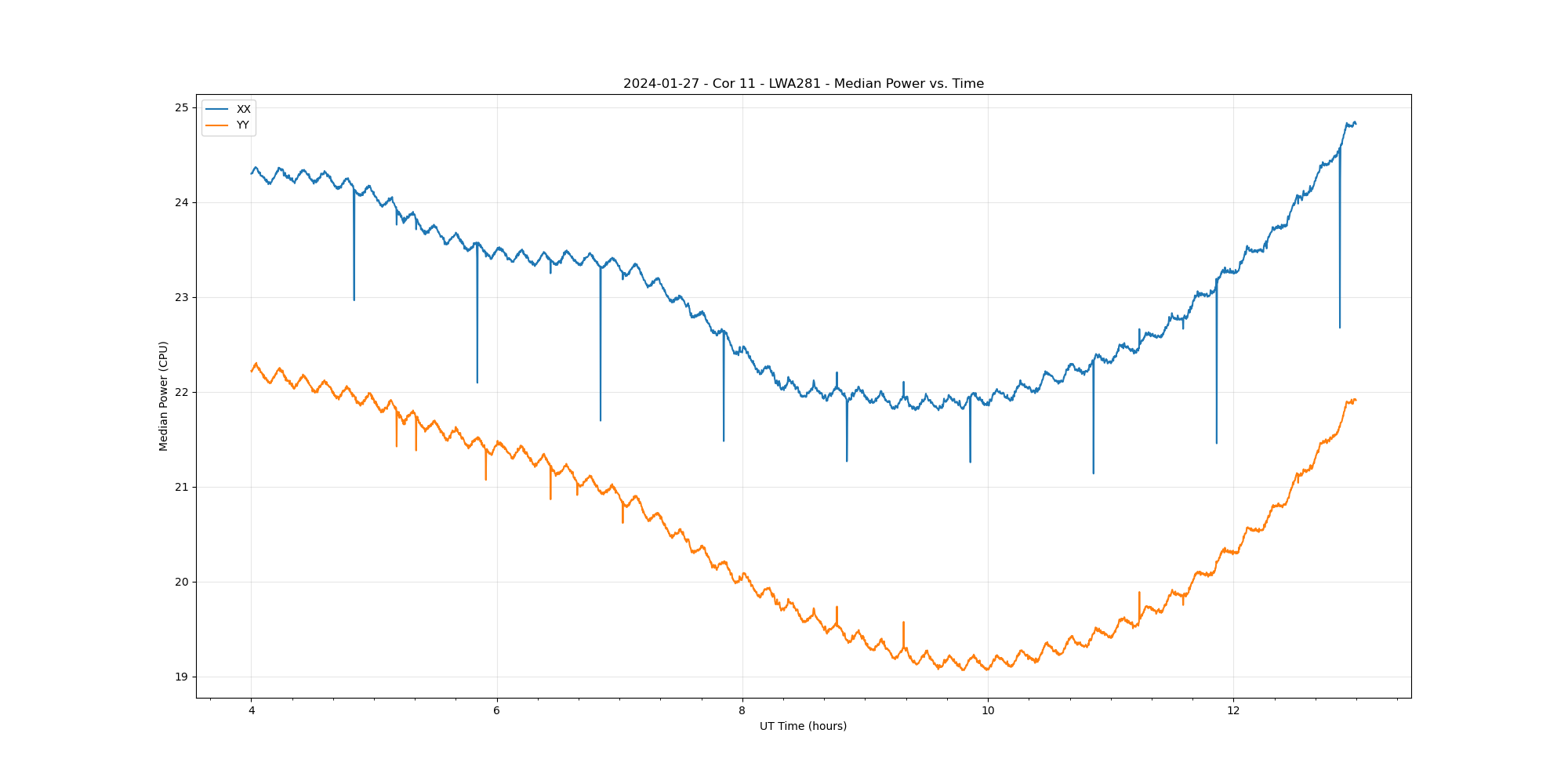Click the right end of the blue XX curve

1356,123
